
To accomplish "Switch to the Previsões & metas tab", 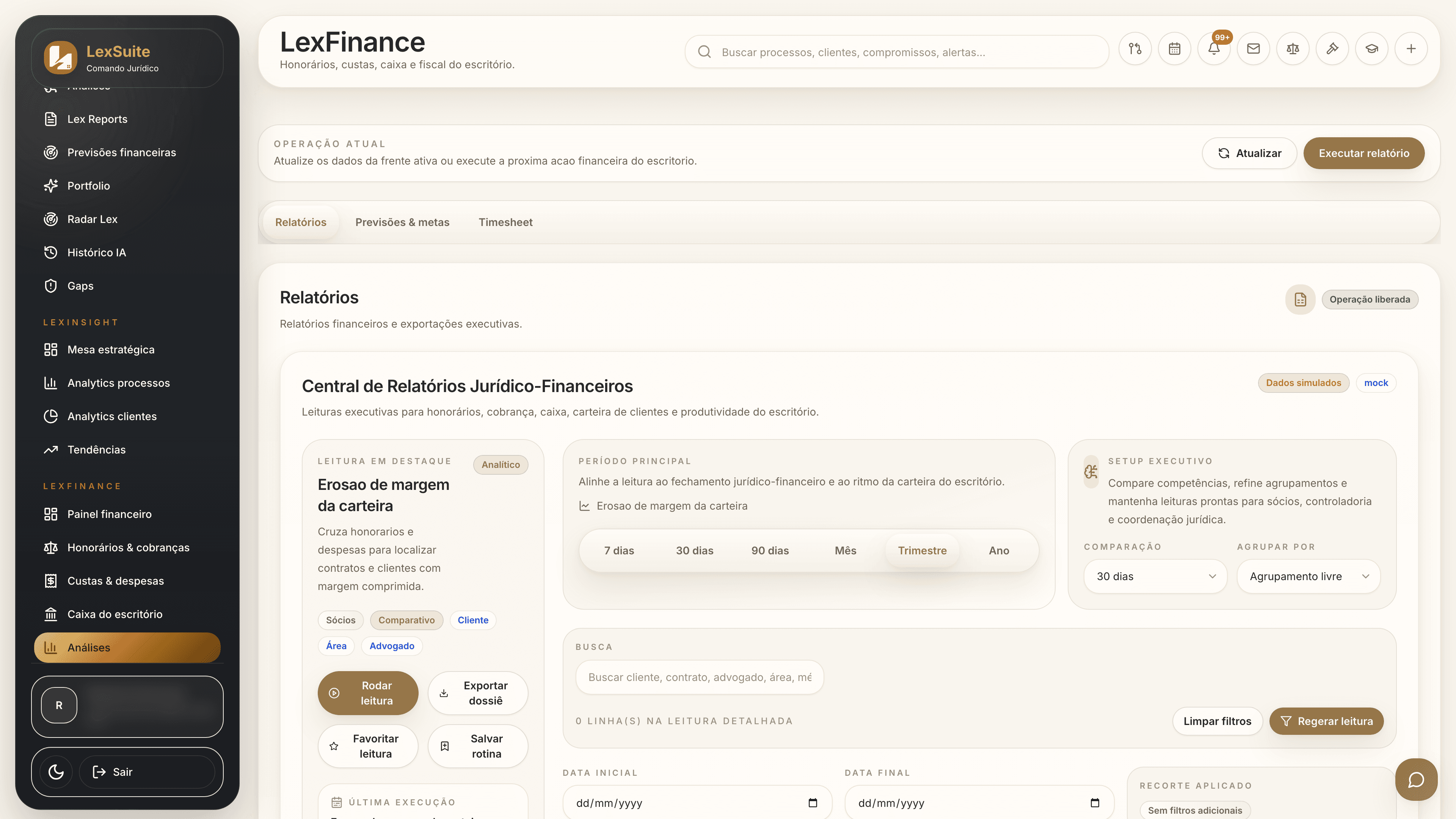I will coord(402,222).
